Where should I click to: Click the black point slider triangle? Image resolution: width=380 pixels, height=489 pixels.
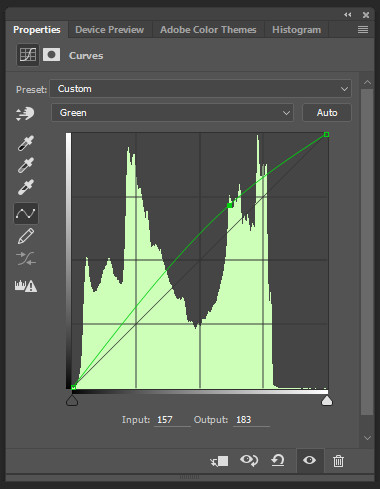coord(72,400)
